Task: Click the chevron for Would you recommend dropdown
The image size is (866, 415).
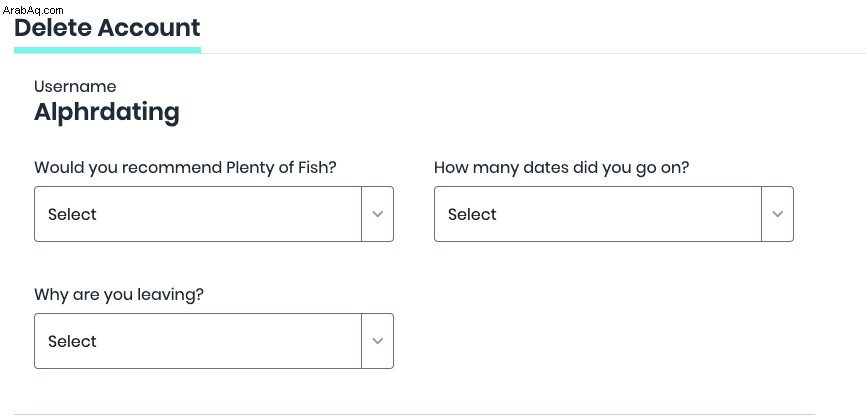Action: (x=378, y=214)
